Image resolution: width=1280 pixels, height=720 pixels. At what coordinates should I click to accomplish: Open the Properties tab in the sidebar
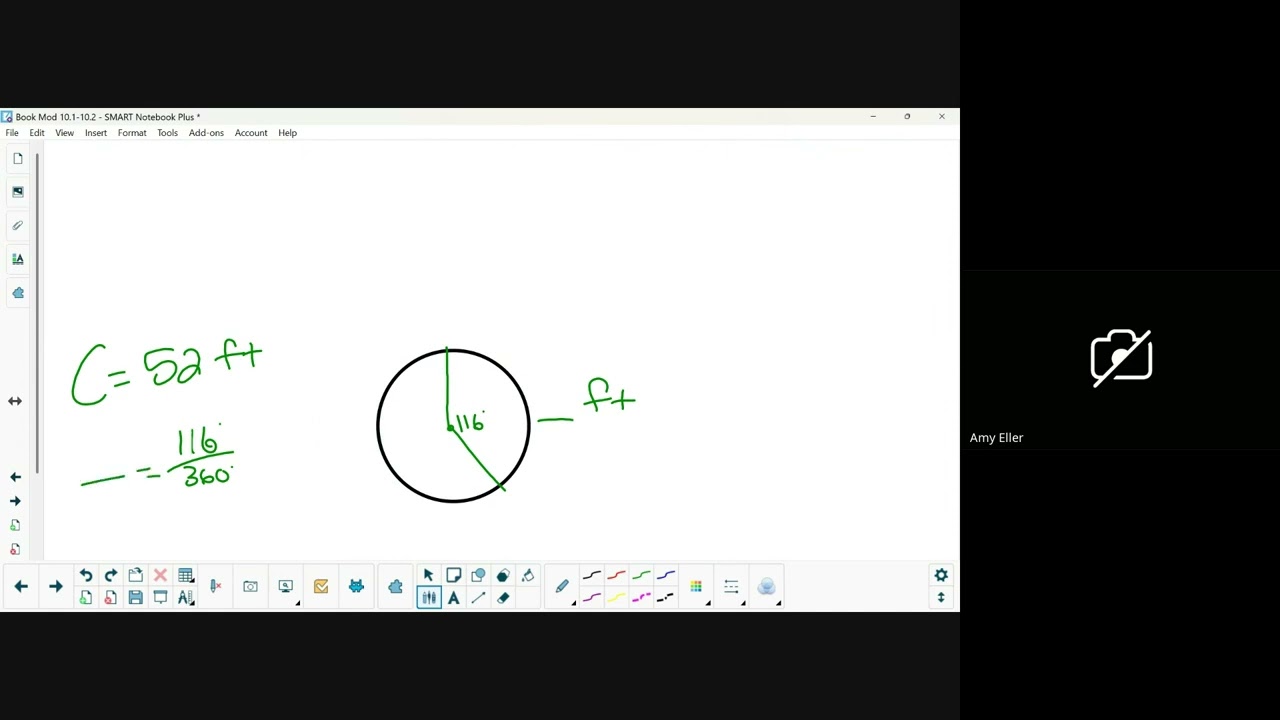pyautogui.click(x=17, y=259)
